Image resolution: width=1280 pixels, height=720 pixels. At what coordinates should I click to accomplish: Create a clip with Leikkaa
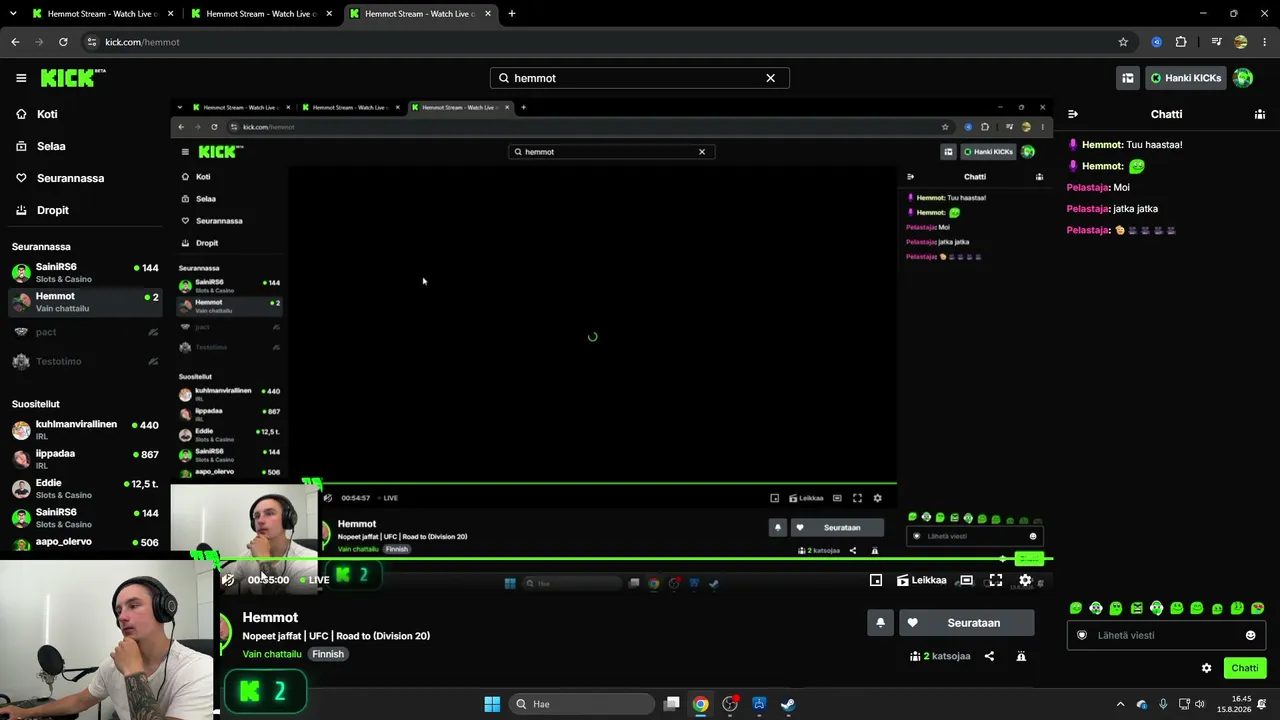(922, 580)
